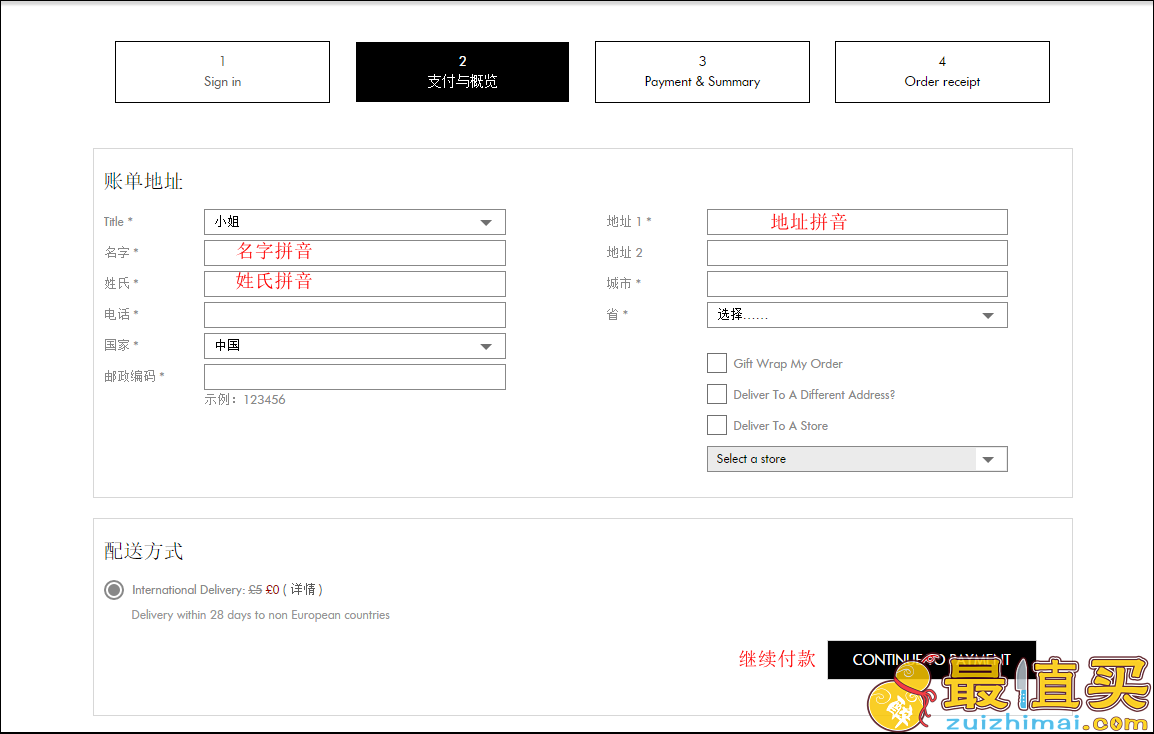Expand the 省 province dropdown

(857, 314)
